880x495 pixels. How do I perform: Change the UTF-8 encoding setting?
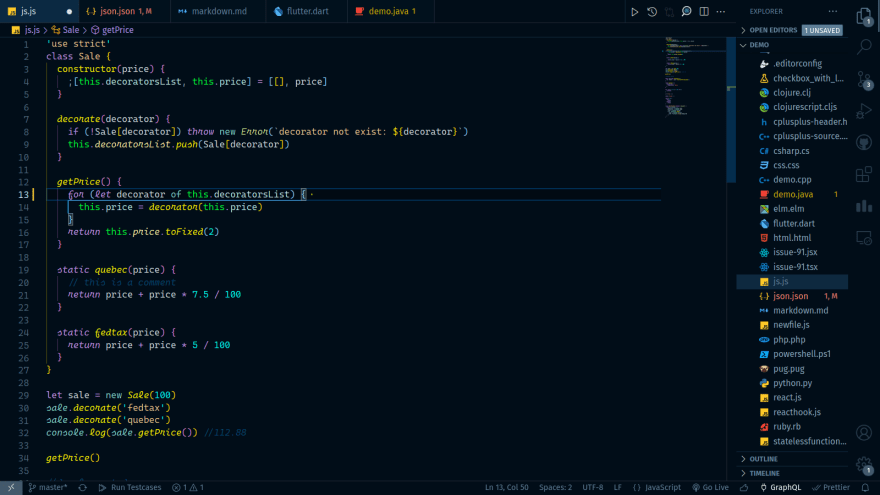tap(593, 488)
